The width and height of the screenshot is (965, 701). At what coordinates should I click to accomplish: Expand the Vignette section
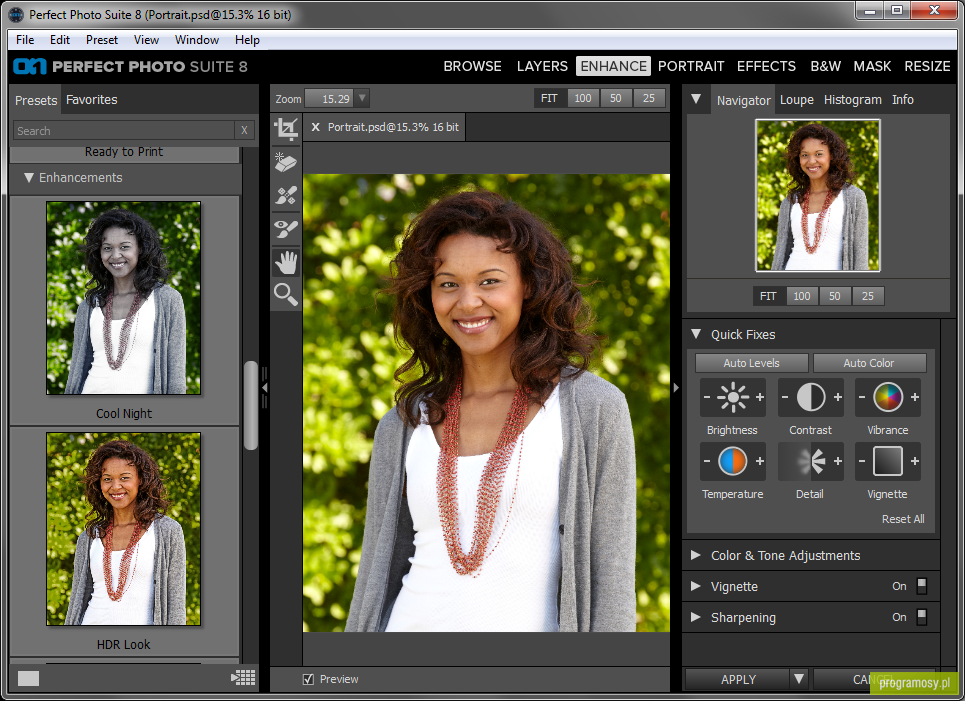click(x=695, y=586)
